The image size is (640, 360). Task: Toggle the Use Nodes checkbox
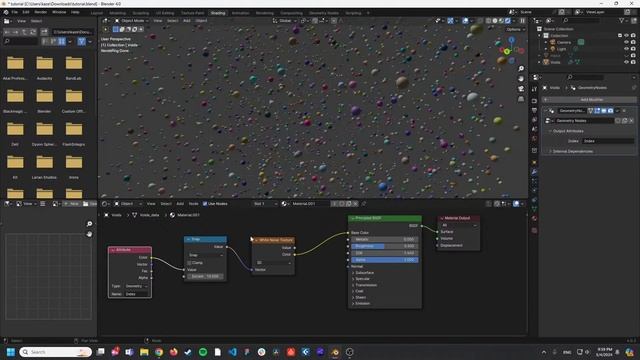(205, 204)
